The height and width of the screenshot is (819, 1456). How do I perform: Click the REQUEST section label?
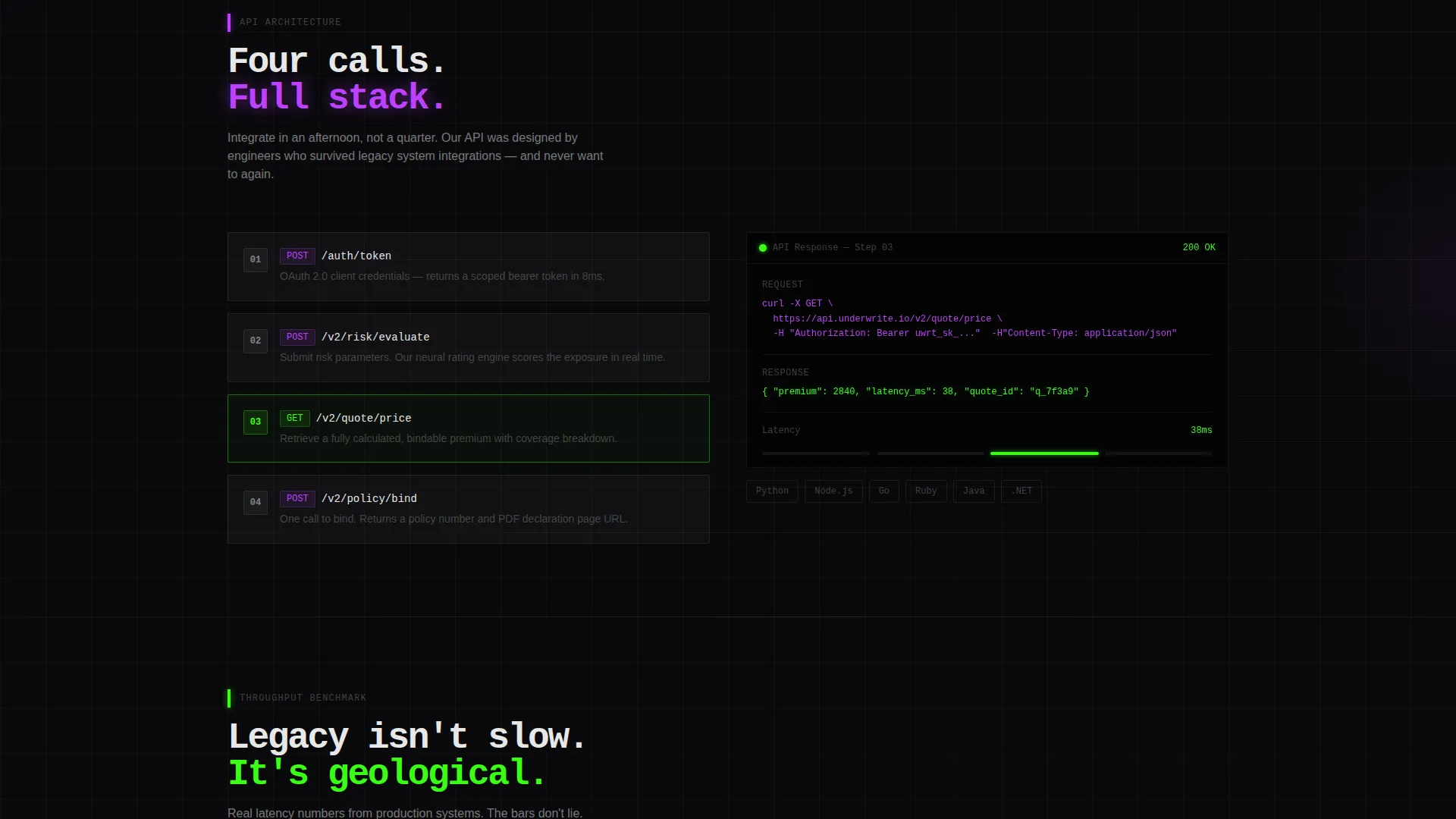pyautogui.click(x=782, y=285)
